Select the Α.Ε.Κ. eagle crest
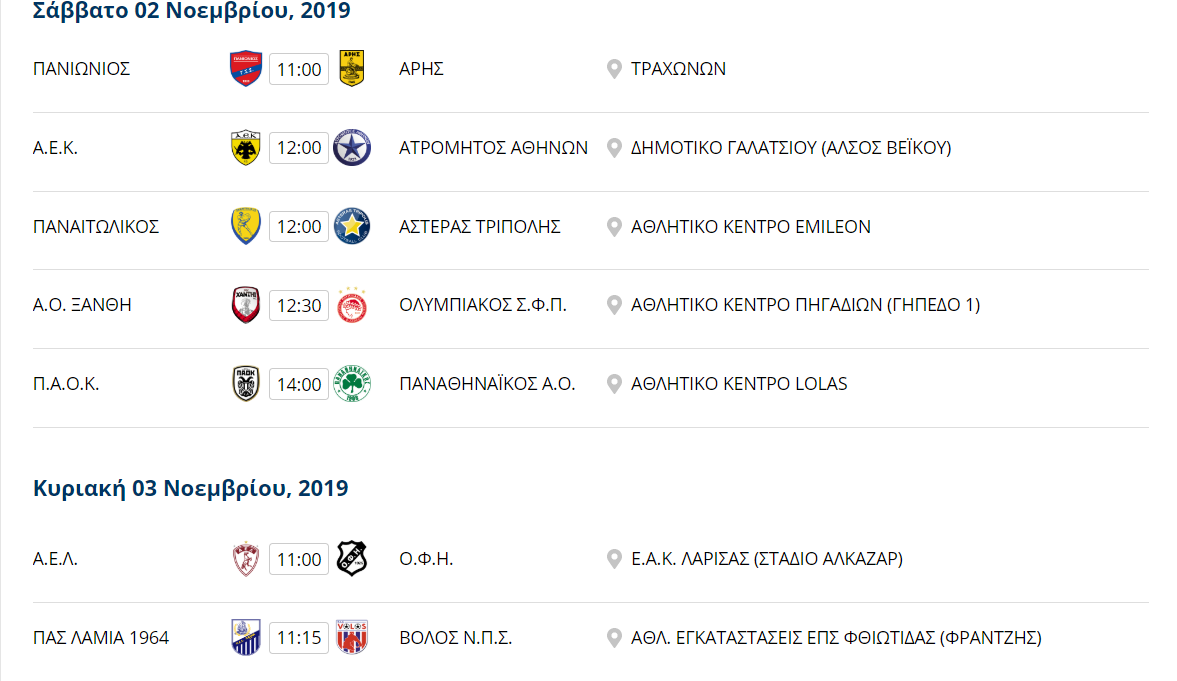 tap(245, 148)
